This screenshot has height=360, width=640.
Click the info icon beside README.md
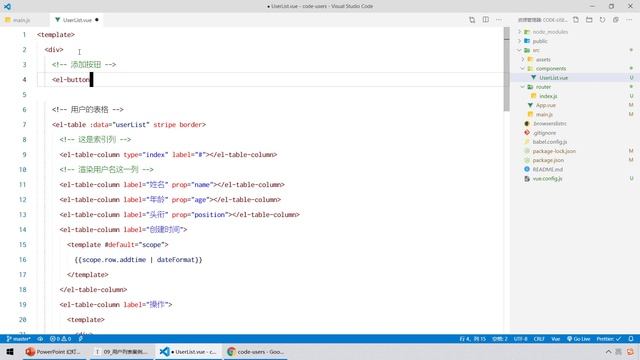pyautogui.click(x=527, y=169)
